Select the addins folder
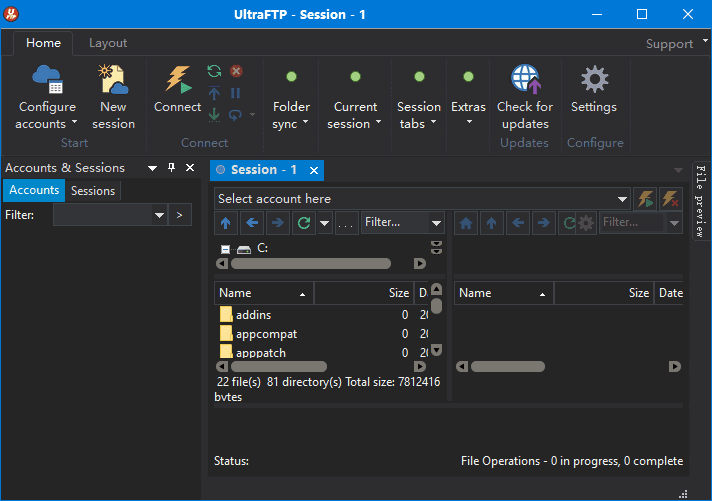712x501 pixels. pos(253,315)
